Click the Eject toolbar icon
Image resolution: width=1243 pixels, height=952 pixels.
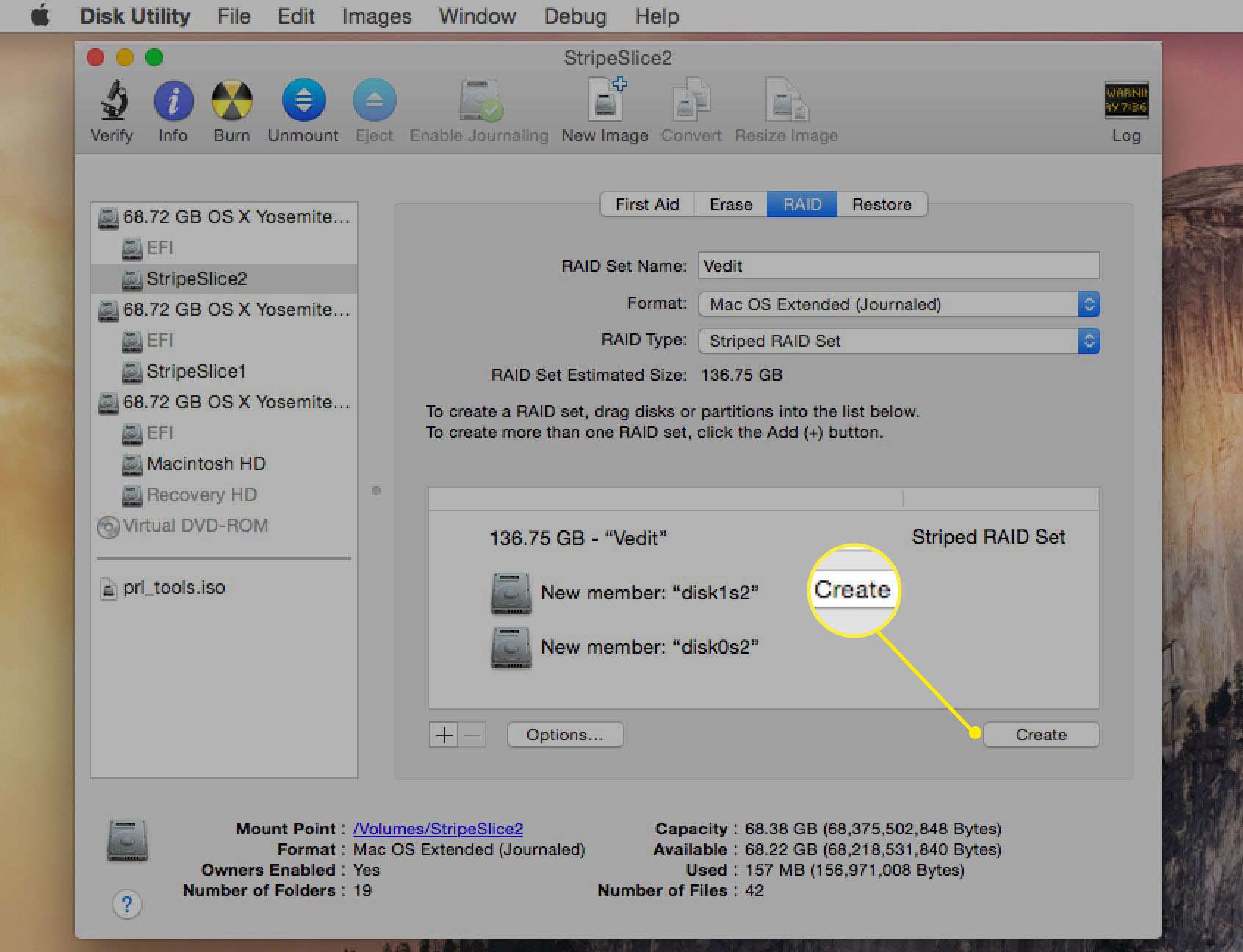(374, 101)
